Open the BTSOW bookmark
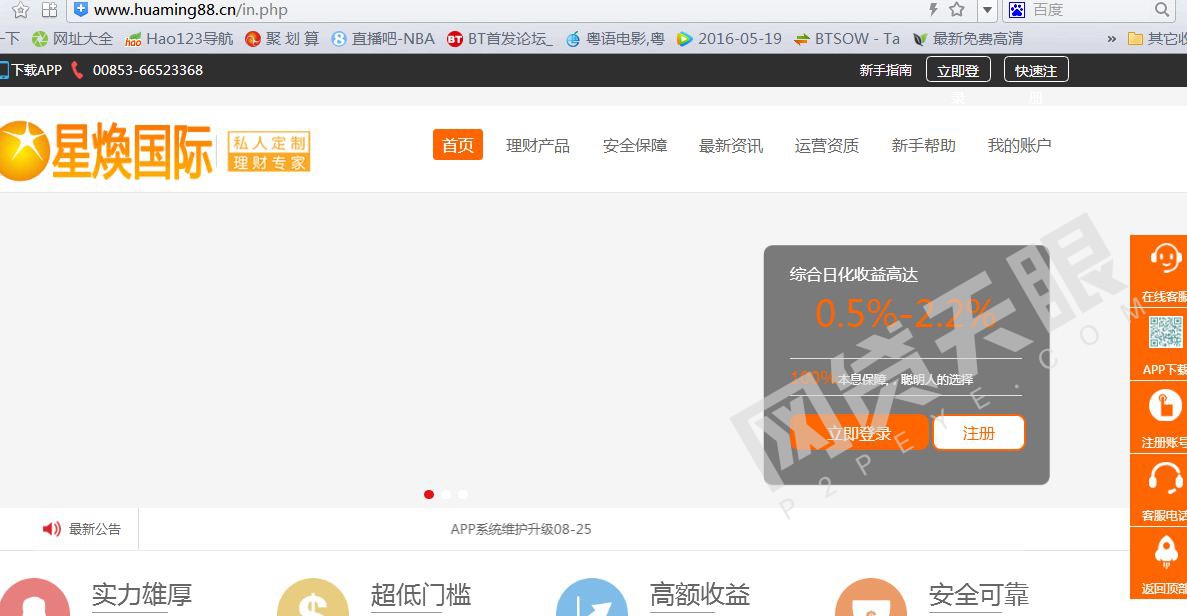The image size is (1187, 616). pyautogui.click(x=847, y=39)
